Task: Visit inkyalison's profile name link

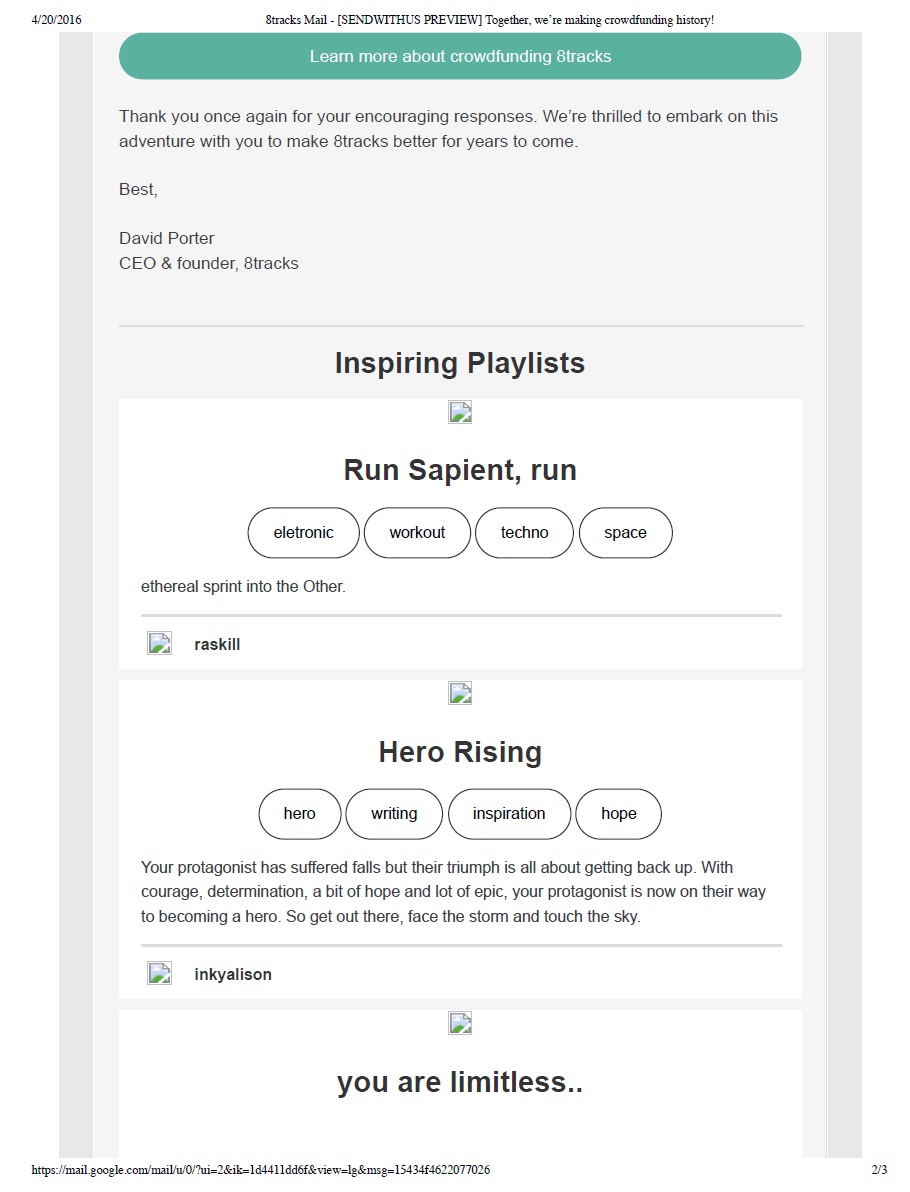Action: (233, 974)
